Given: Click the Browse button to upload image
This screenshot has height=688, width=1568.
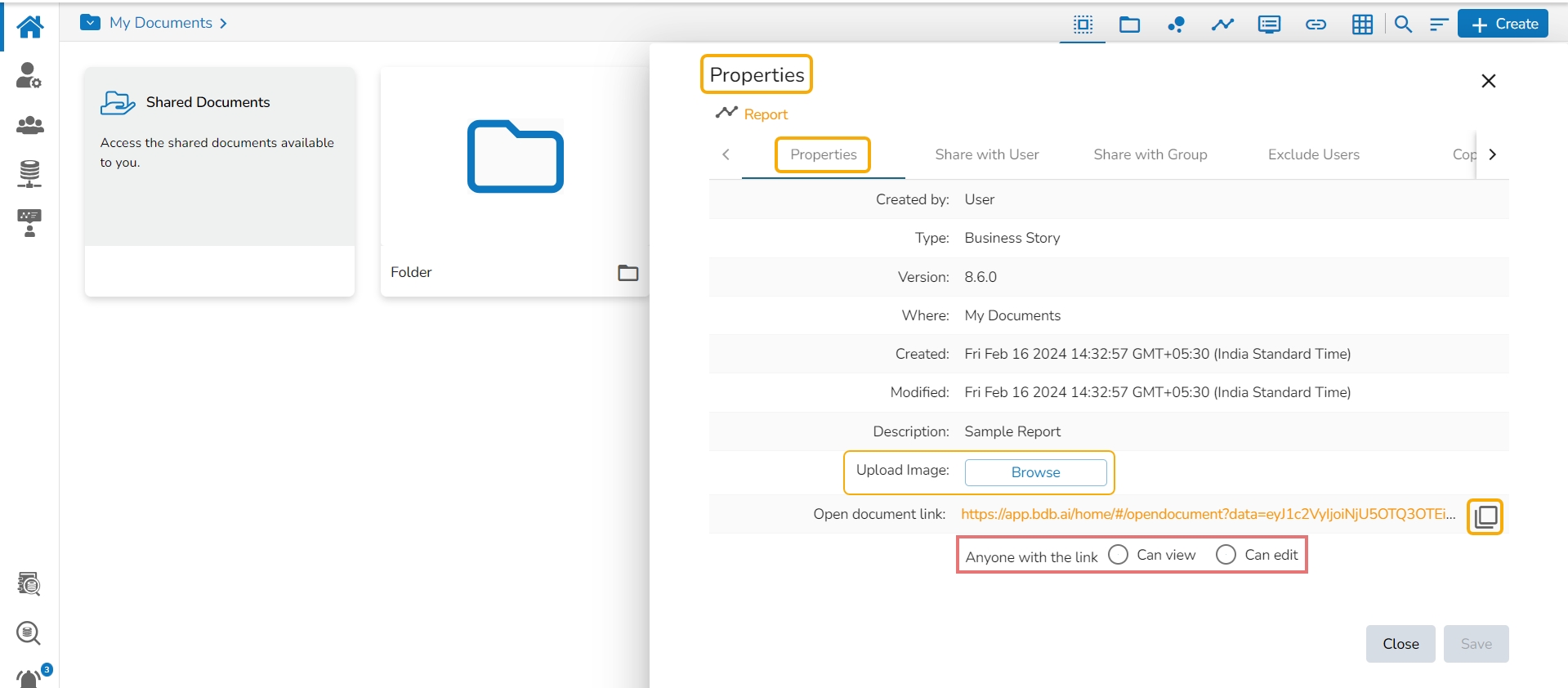Looking at the screenshot, I should pyautogui.click(x=1035, y=472).
